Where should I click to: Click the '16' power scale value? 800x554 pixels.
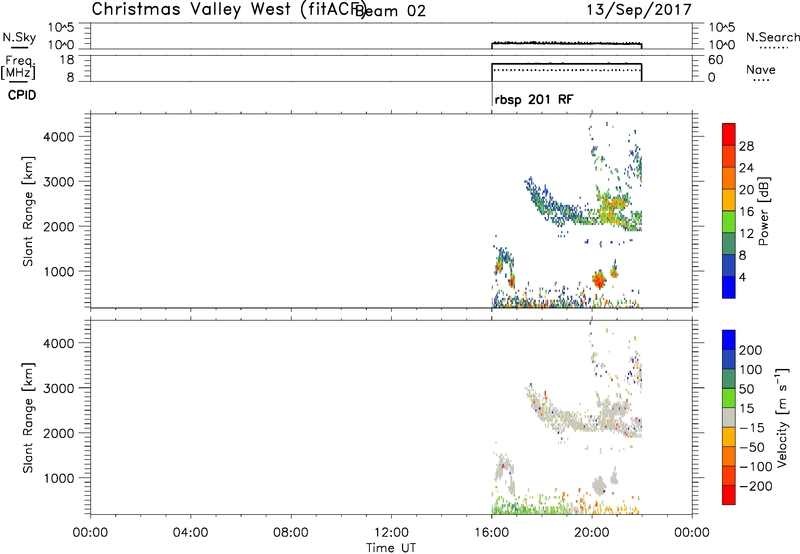[x=746, y=212]
